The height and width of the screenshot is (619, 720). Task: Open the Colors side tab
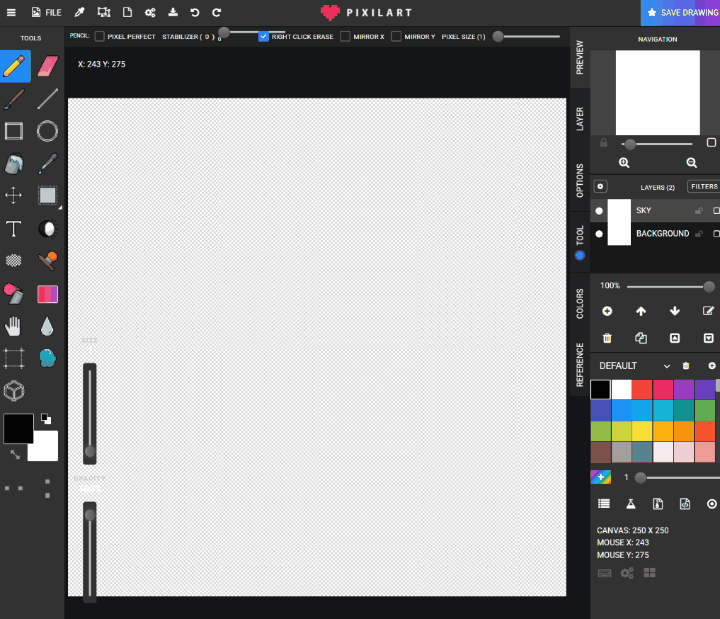pos(580,304)
